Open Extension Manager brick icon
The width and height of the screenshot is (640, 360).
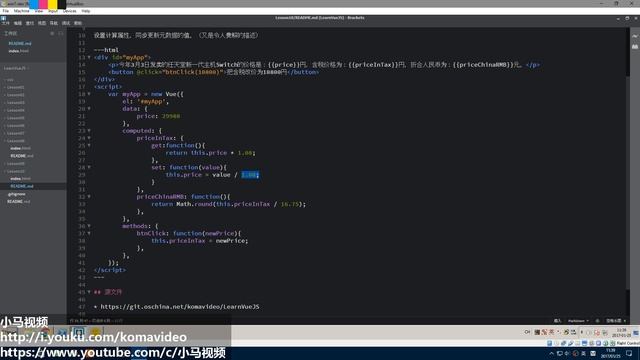tap(635, 47)
